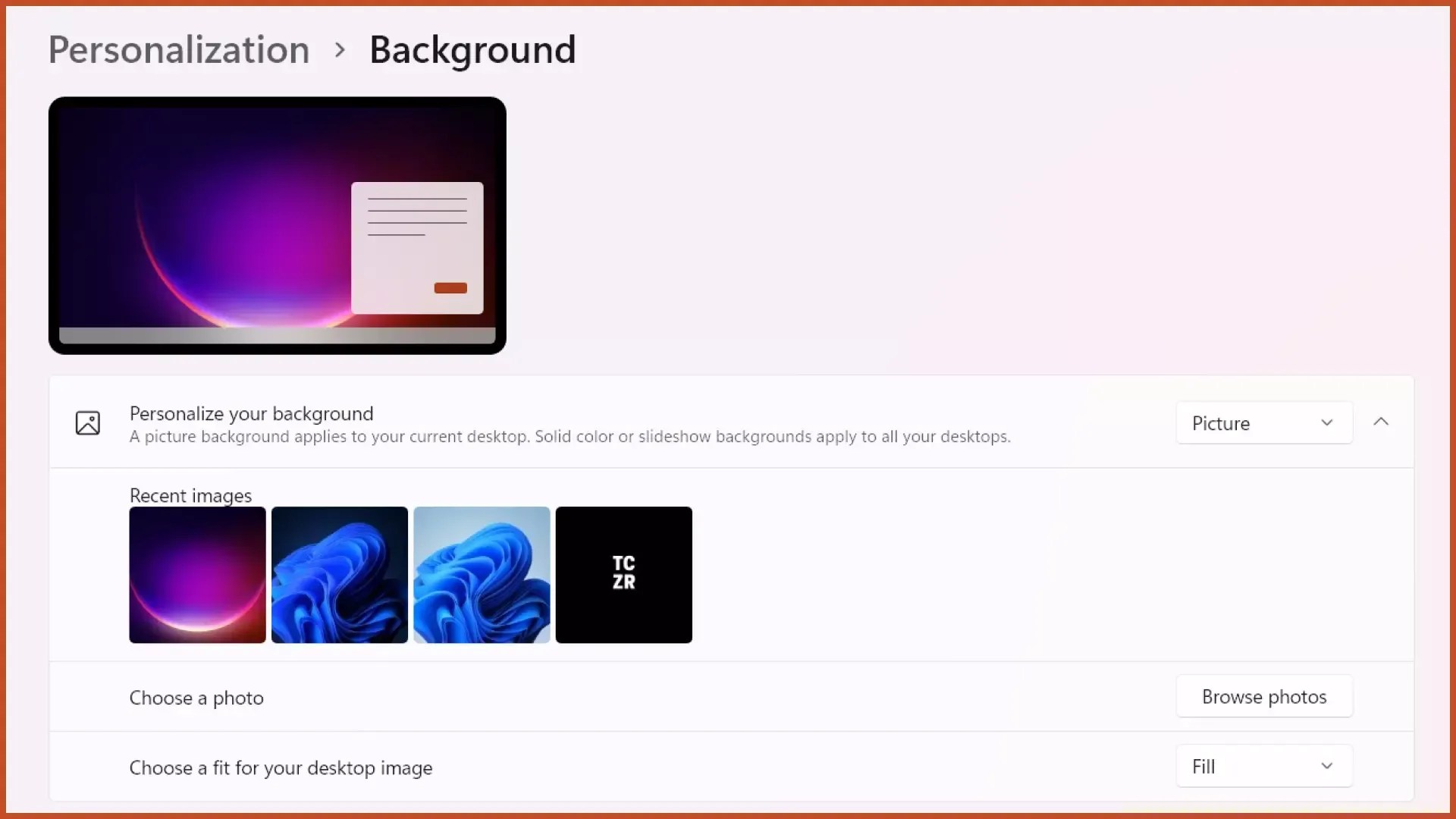The image size is (1456, 819).
Task: Select the light blue bloom wallpaper
Action: (x=482, y=575)
